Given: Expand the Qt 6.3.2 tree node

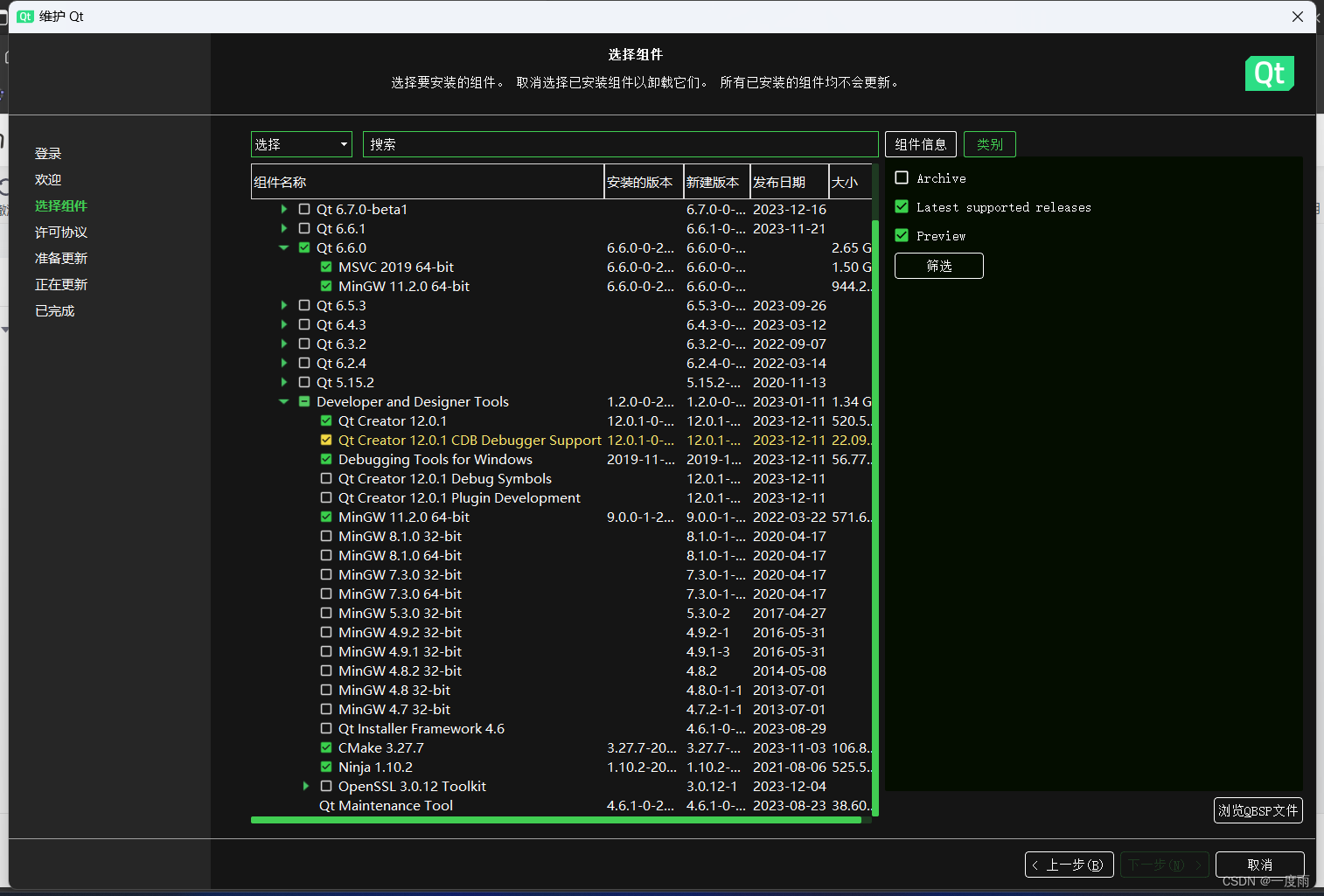Looking at the screenshot, I should 284,344.
